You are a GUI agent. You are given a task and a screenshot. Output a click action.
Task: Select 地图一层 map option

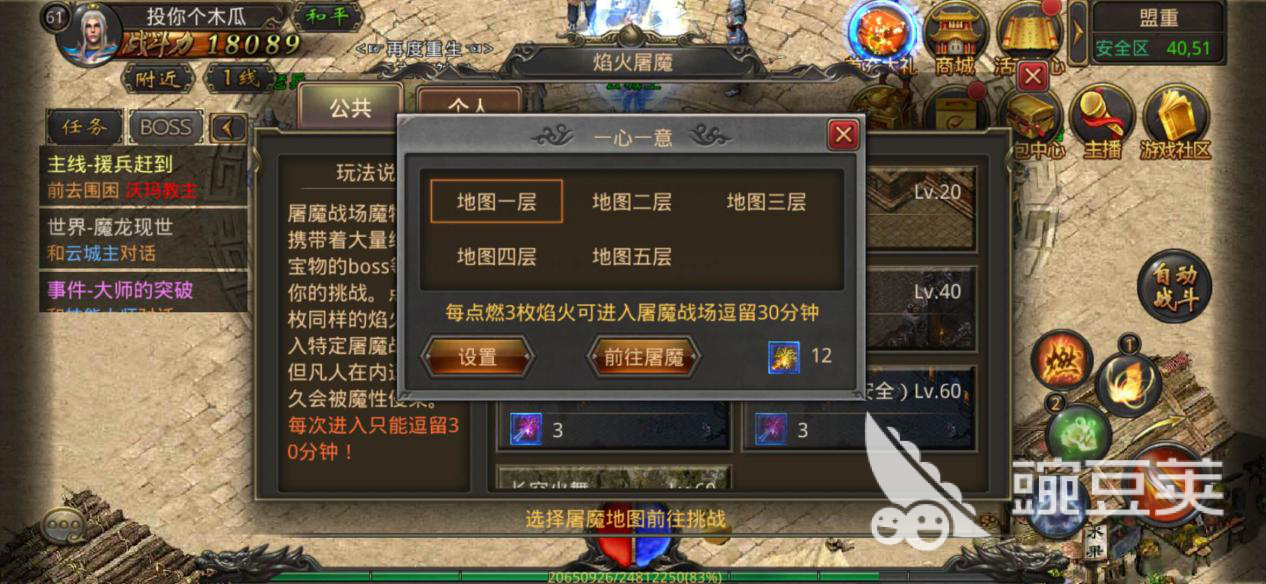click(x=497, y=201)
